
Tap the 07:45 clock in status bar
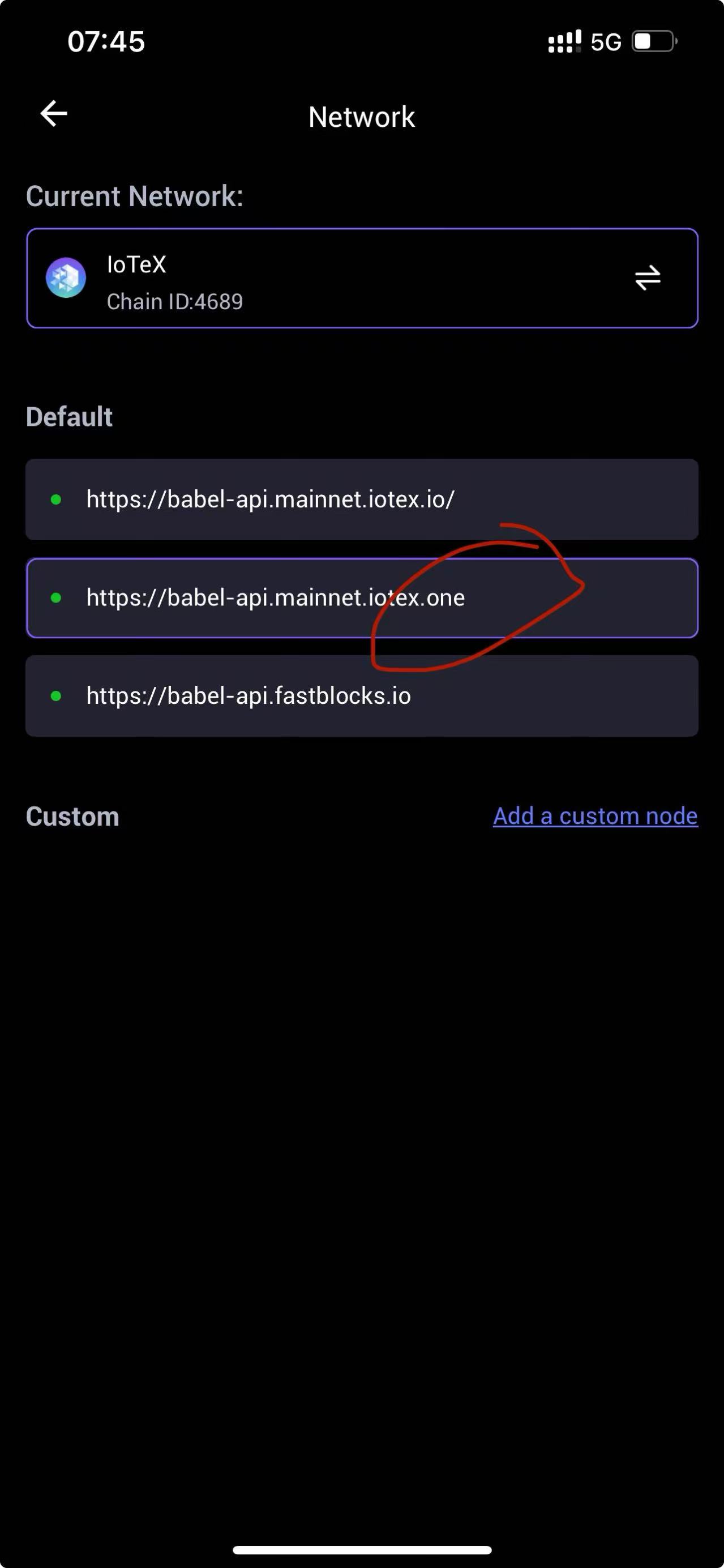coord(106,41)
